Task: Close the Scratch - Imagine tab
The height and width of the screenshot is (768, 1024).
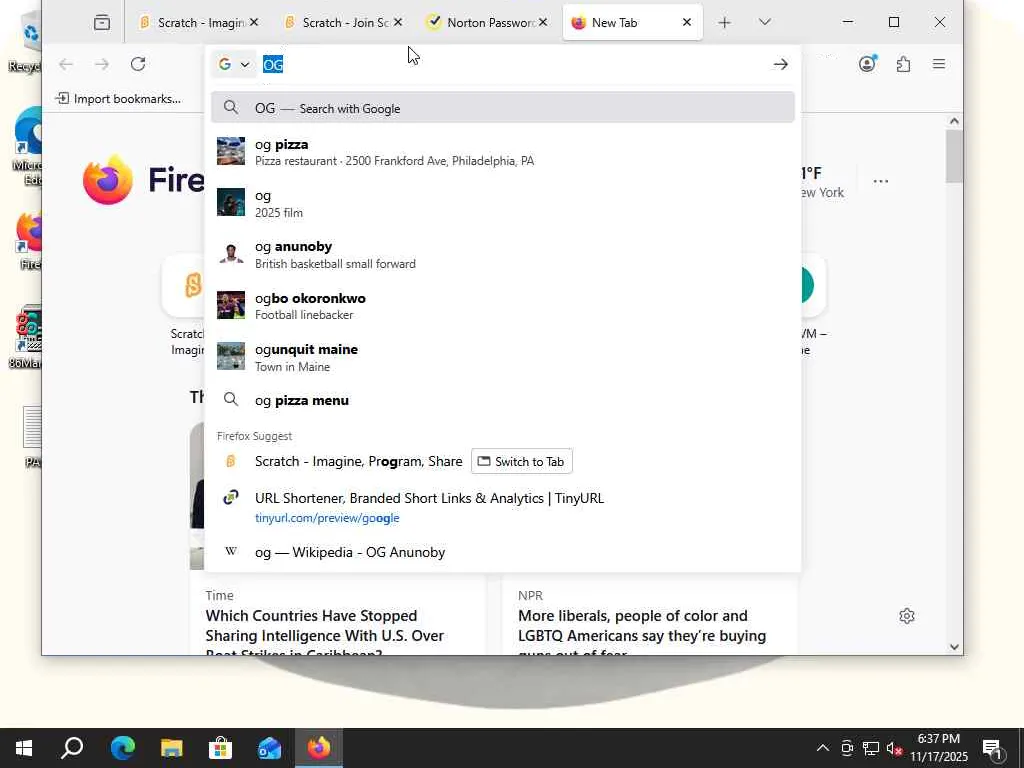Action: click(254, 22)
